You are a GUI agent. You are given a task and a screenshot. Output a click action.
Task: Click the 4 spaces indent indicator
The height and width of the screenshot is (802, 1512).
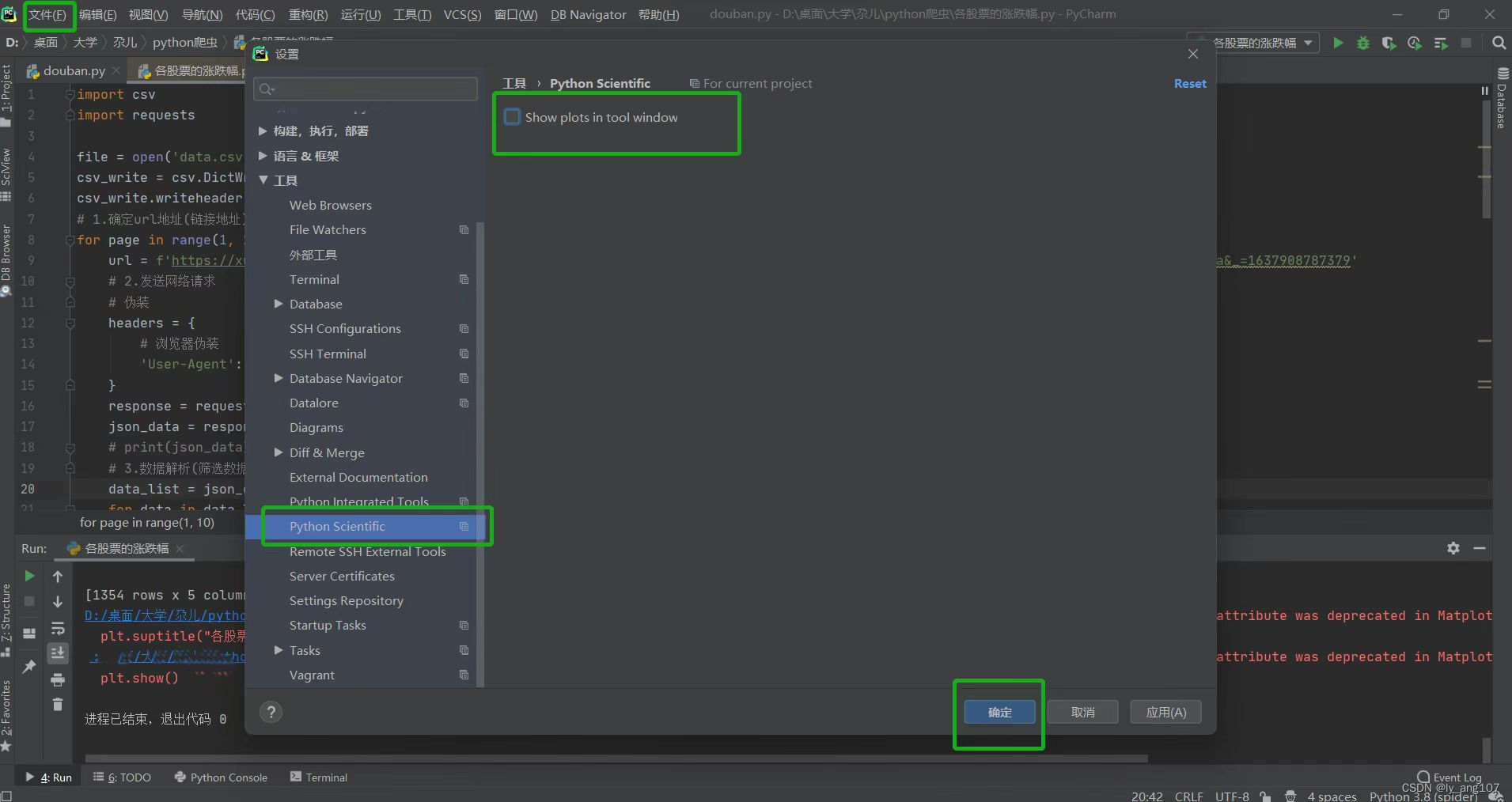[x=1332, y=796]
